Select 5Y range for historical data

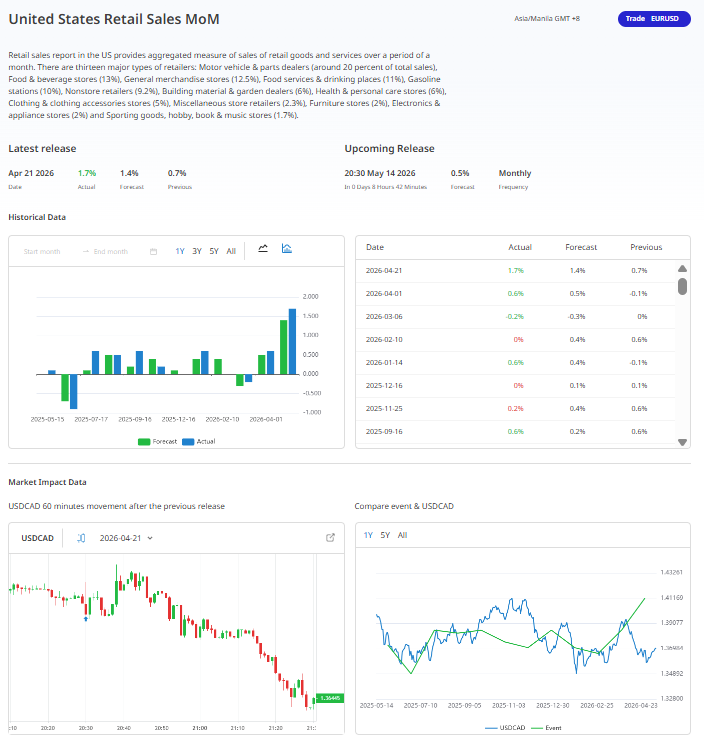[214, 251]
